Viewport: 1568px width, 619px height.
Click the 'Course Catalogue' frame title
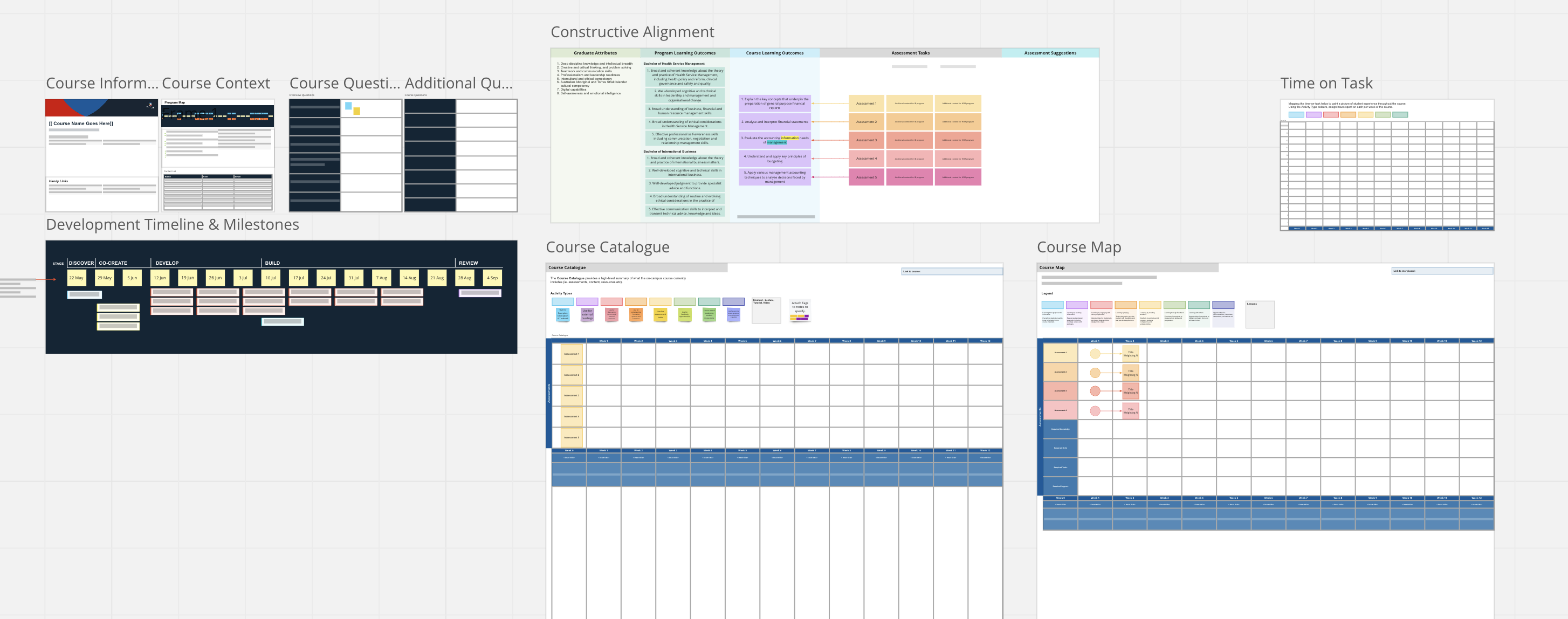coord(608,247)
